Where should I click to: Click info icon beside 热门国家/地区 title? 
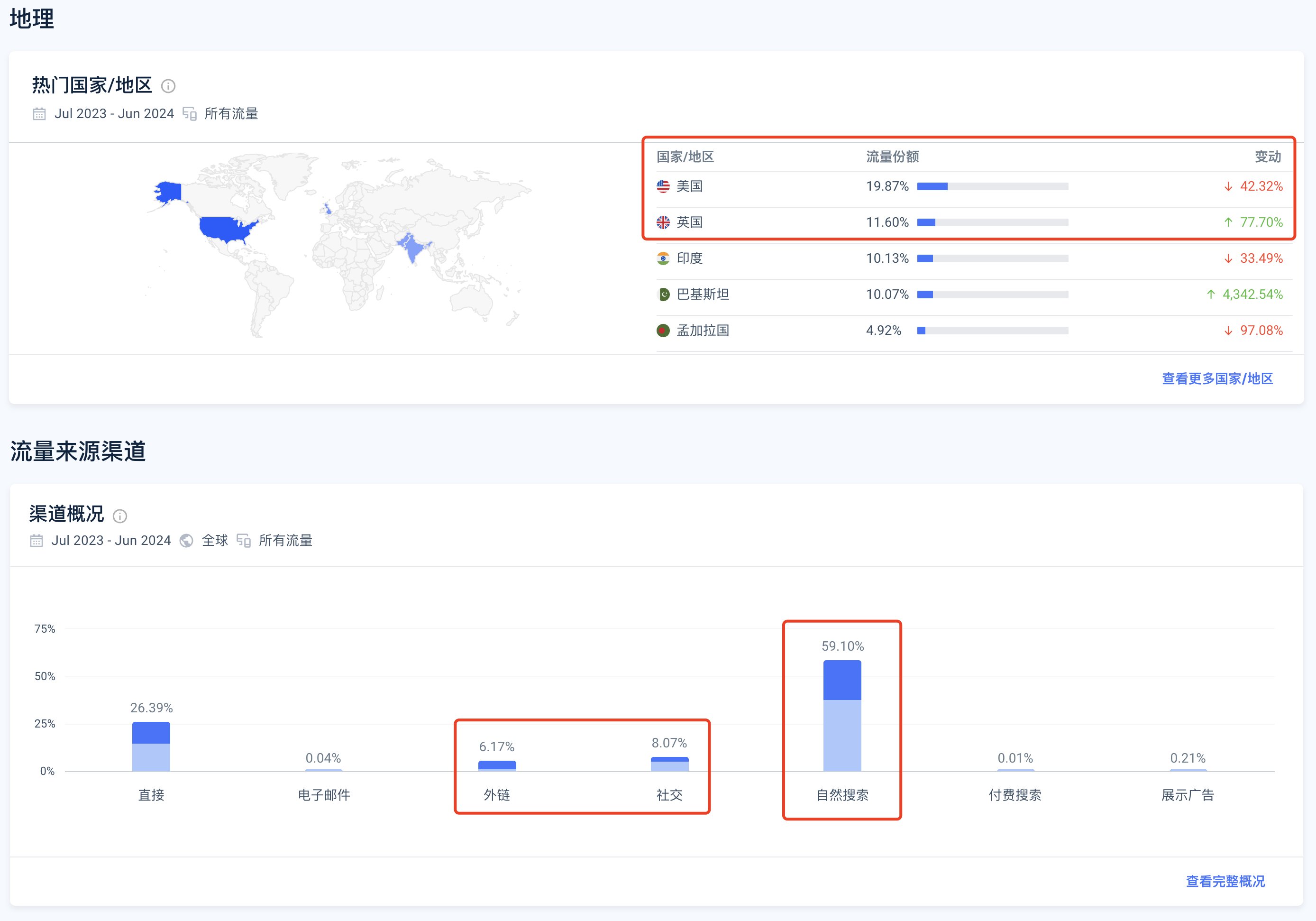pyautogui.click(x=168, y=86)
